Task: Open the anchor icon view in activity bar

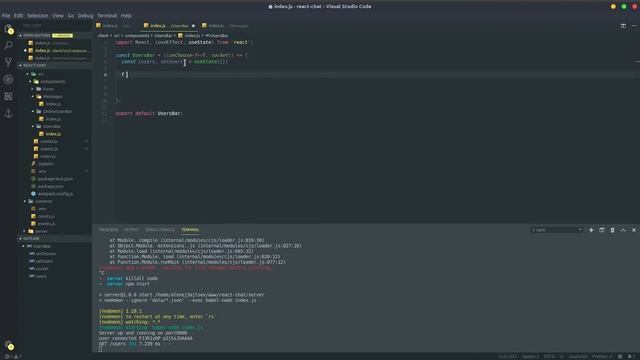Action: click(8, 113)
